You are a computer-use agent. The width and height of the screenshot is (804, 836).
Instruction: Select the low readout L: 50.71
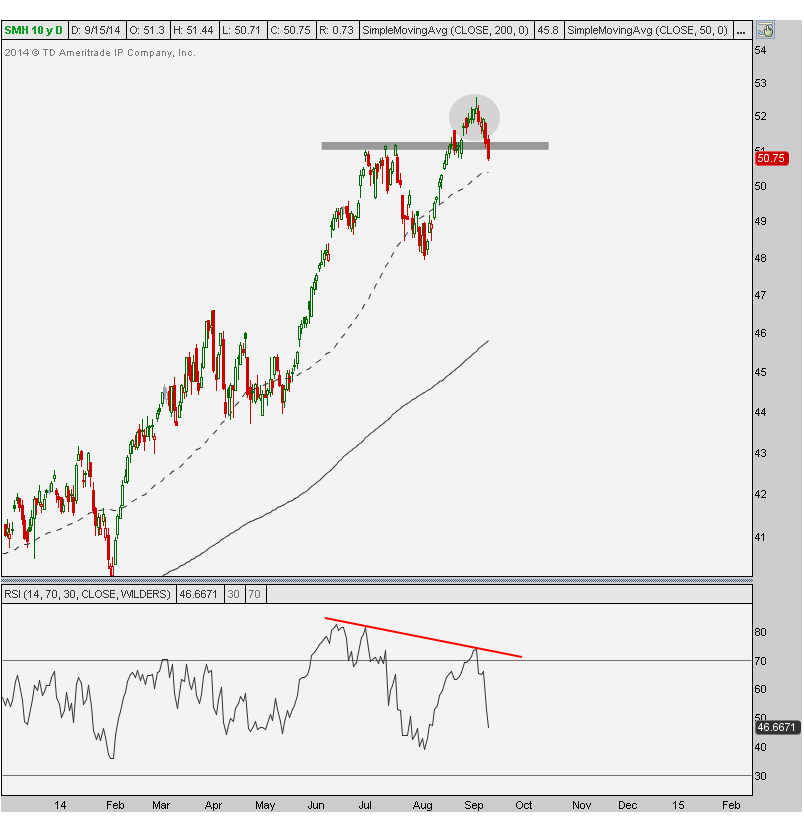click(241, 30)
